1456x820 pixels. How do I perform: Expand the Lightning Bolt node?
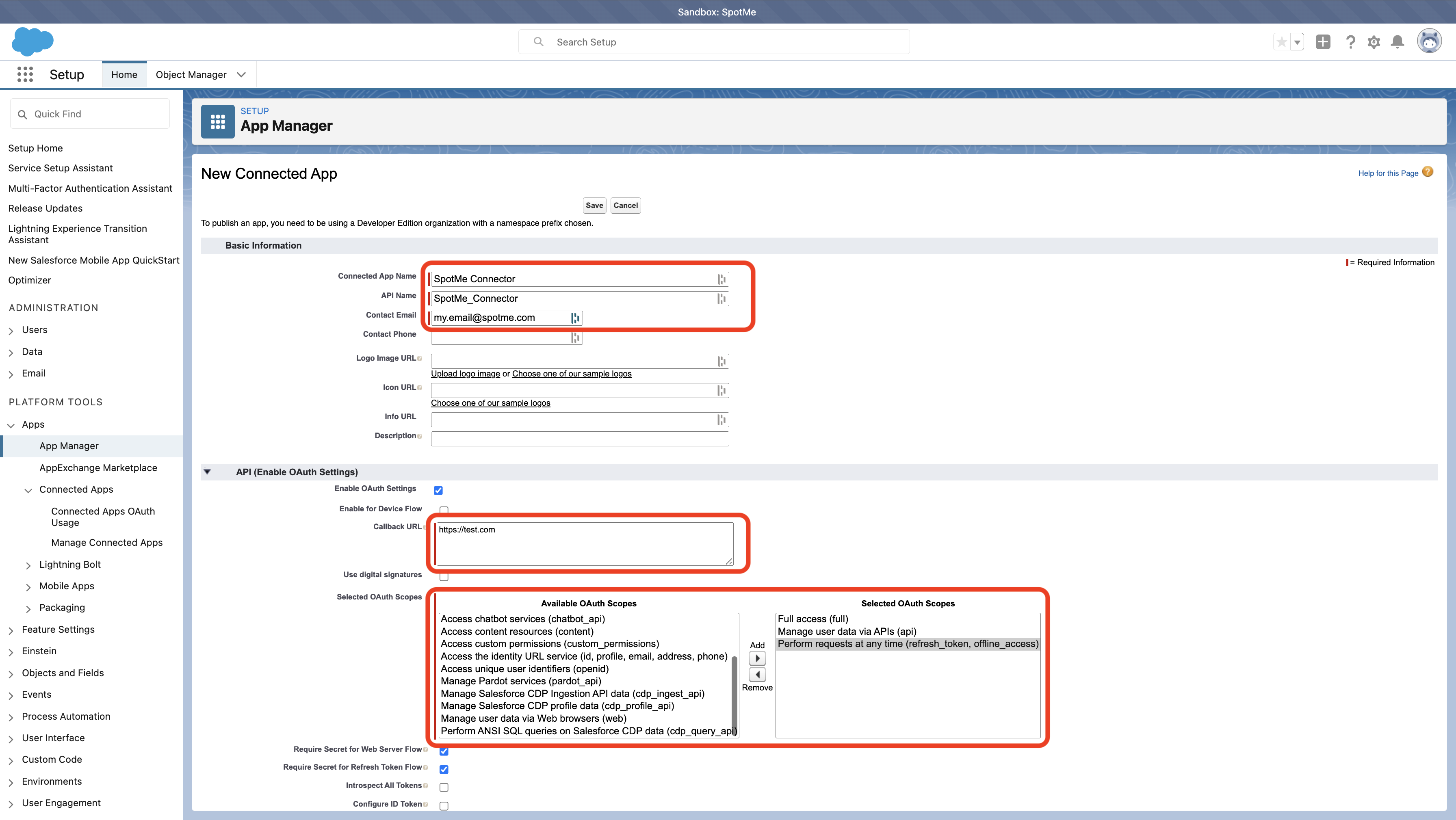pyautogui.click(x=28, y=565)
